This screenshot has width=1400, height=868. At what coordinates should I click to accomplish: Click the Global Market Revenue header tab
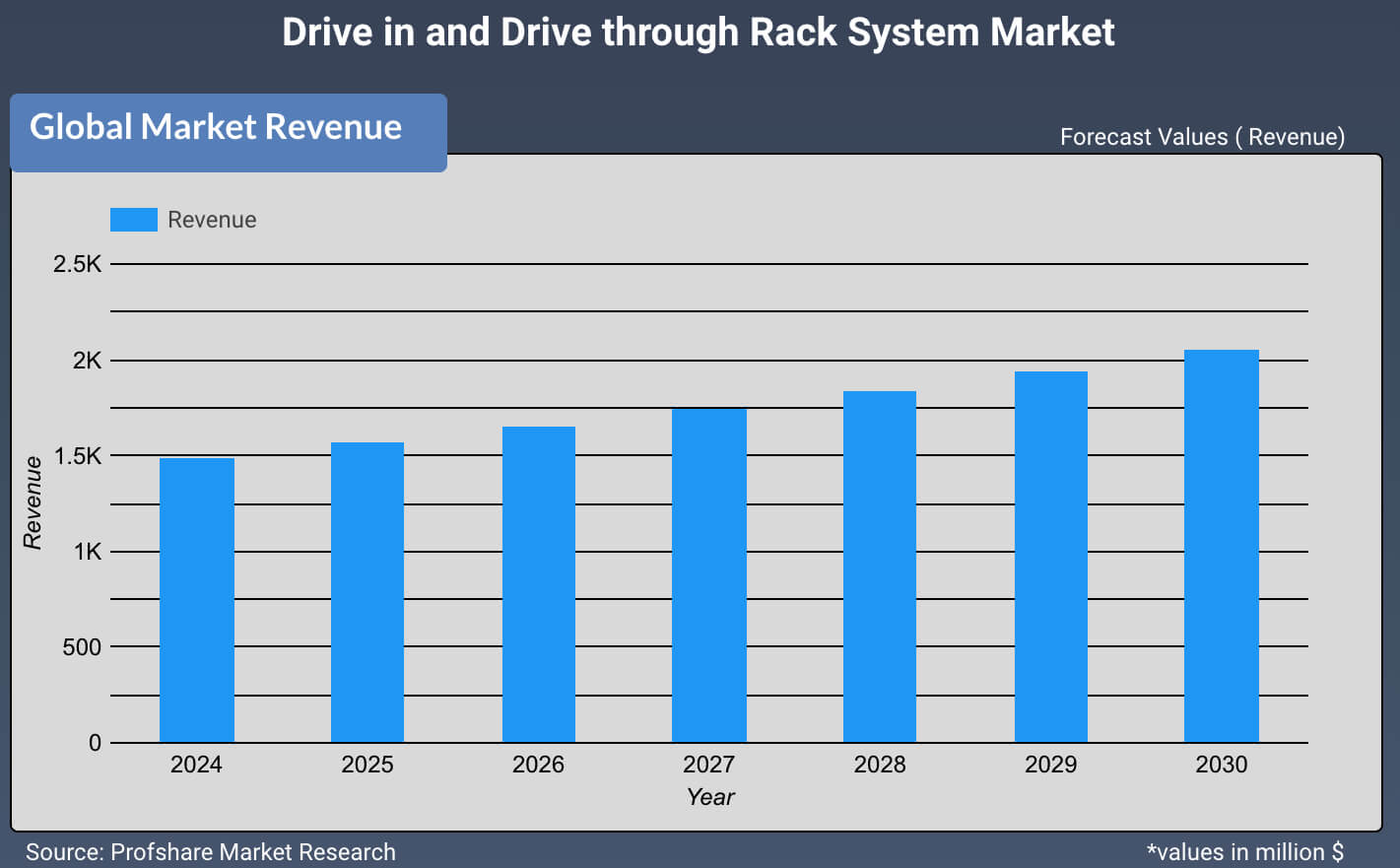point(229,132)
